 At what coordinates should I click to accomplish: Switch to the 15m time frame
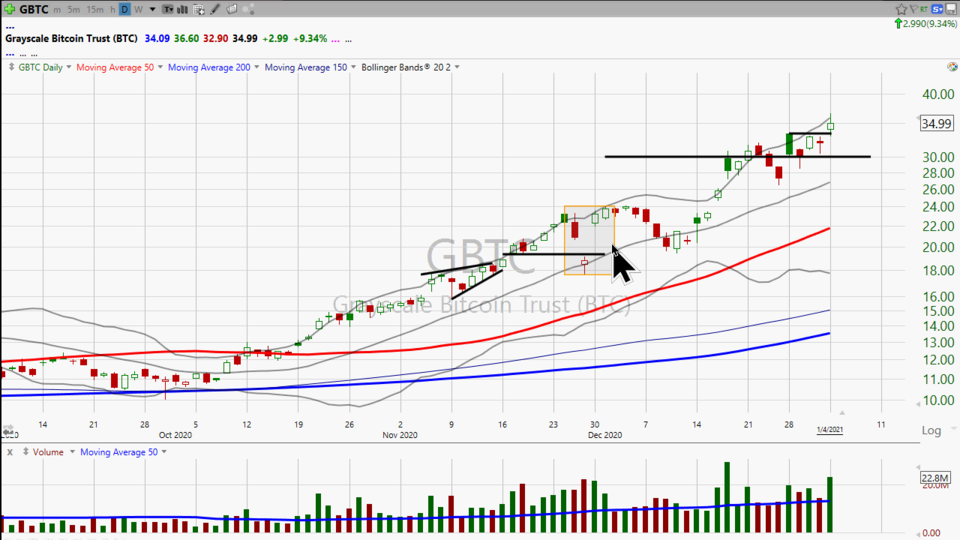pyautogui.click(x=95, y=10)
